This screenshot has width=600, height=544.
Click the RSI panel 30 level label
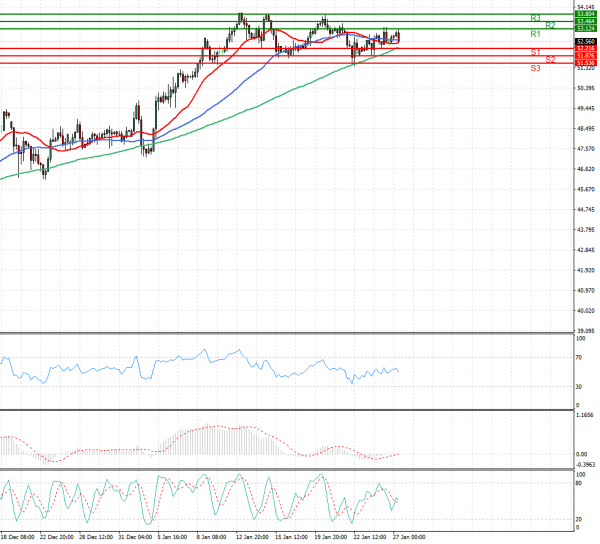pyautogui.click(x=579, y=387)
